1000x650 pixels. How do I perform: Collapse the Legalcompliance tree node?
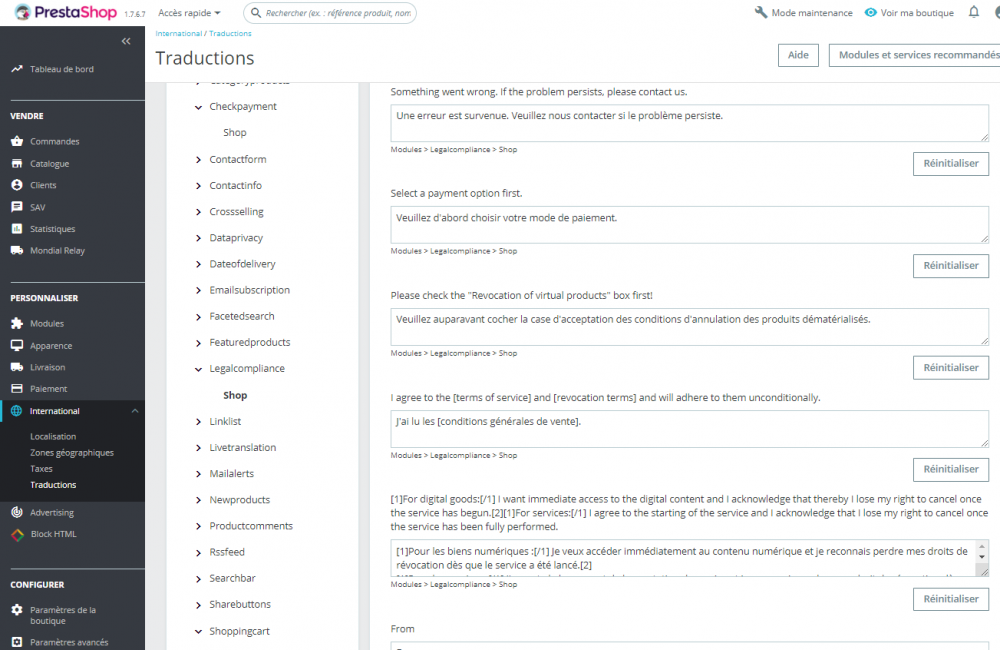click(x=198, y=369)
